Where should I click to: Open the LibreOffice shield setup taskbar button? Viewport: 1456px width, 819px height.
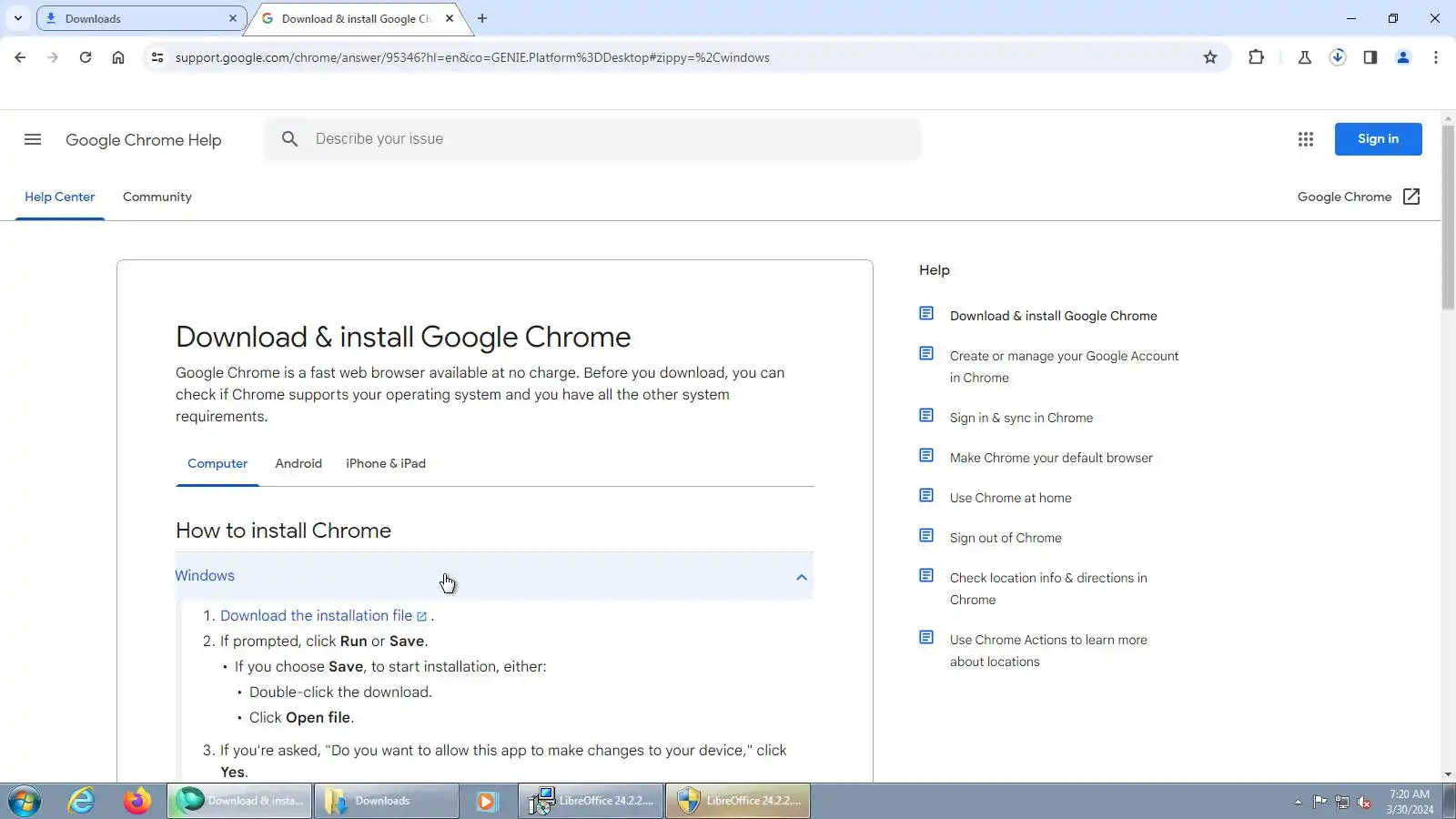click(738, 801)
